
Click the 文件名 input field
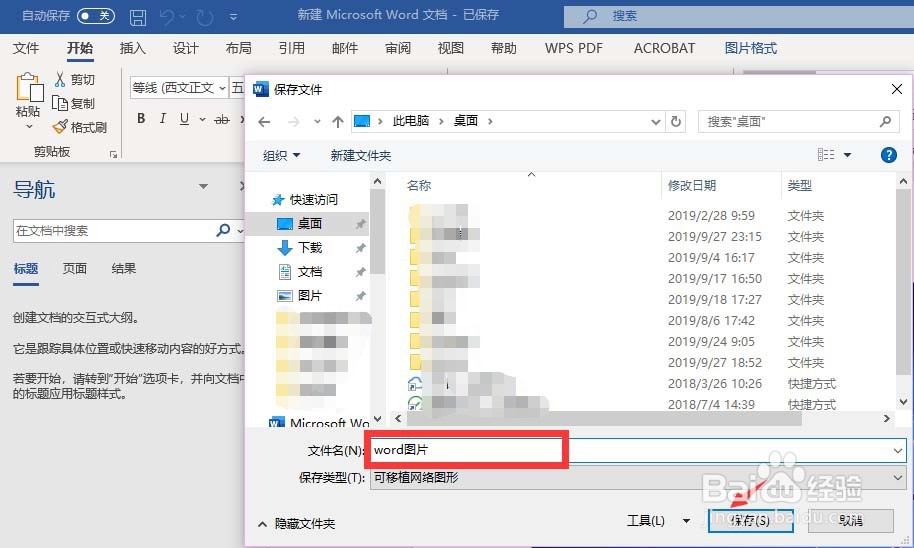pyautogui.click(x=638, y=450)
